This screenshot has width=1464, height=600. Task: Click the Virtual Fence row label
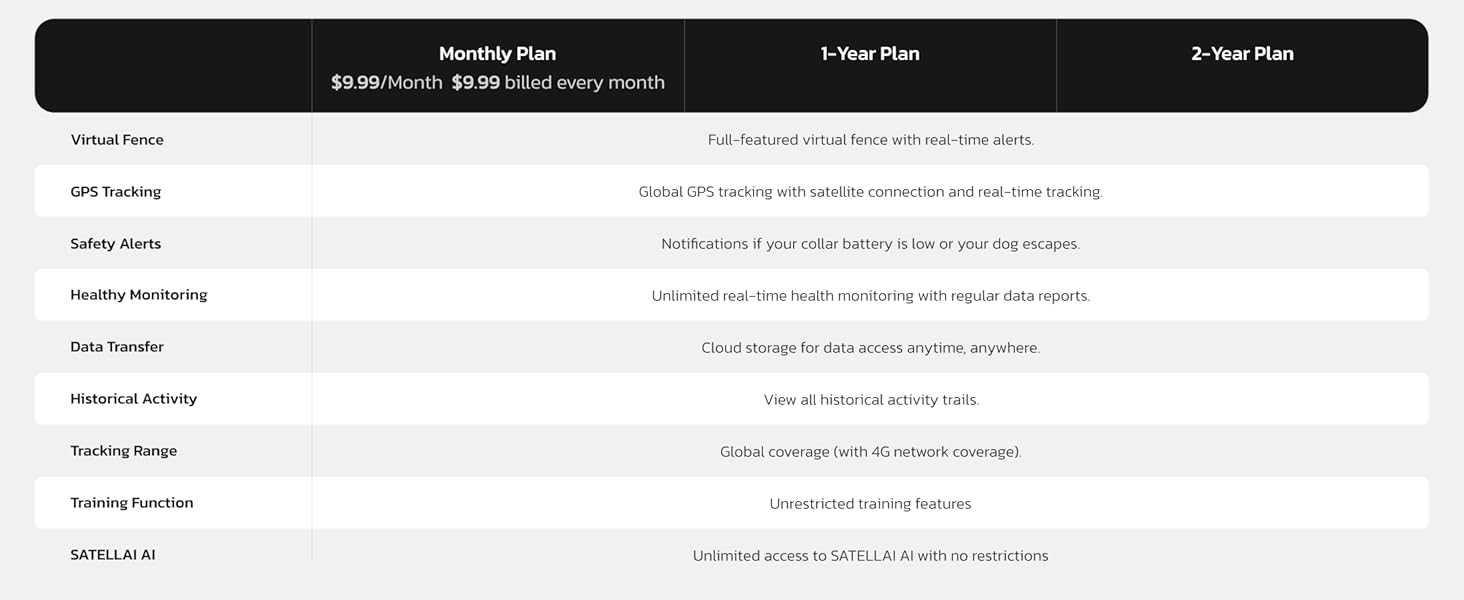coord(117,140)
